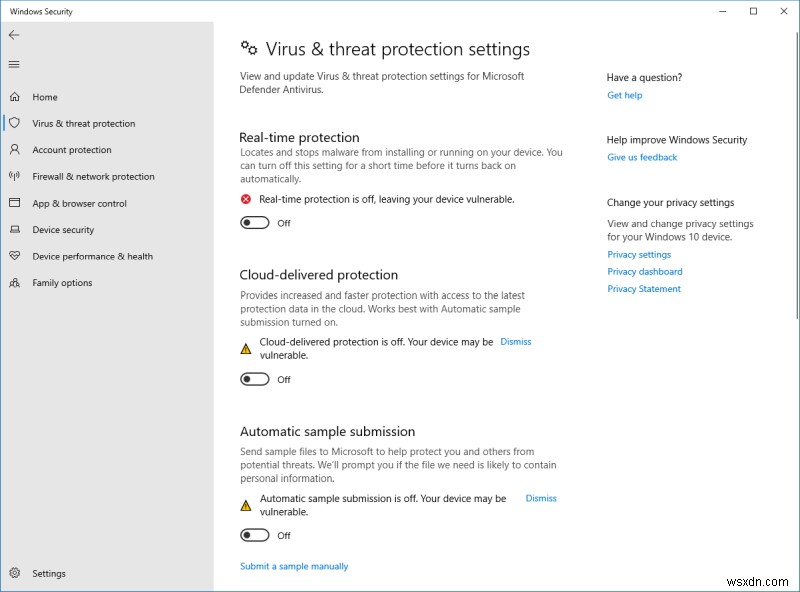The height and width of the screenshot is (592, 800).
Task: Open Device performance & health via heart icon
Action: [x=14, y=256]
